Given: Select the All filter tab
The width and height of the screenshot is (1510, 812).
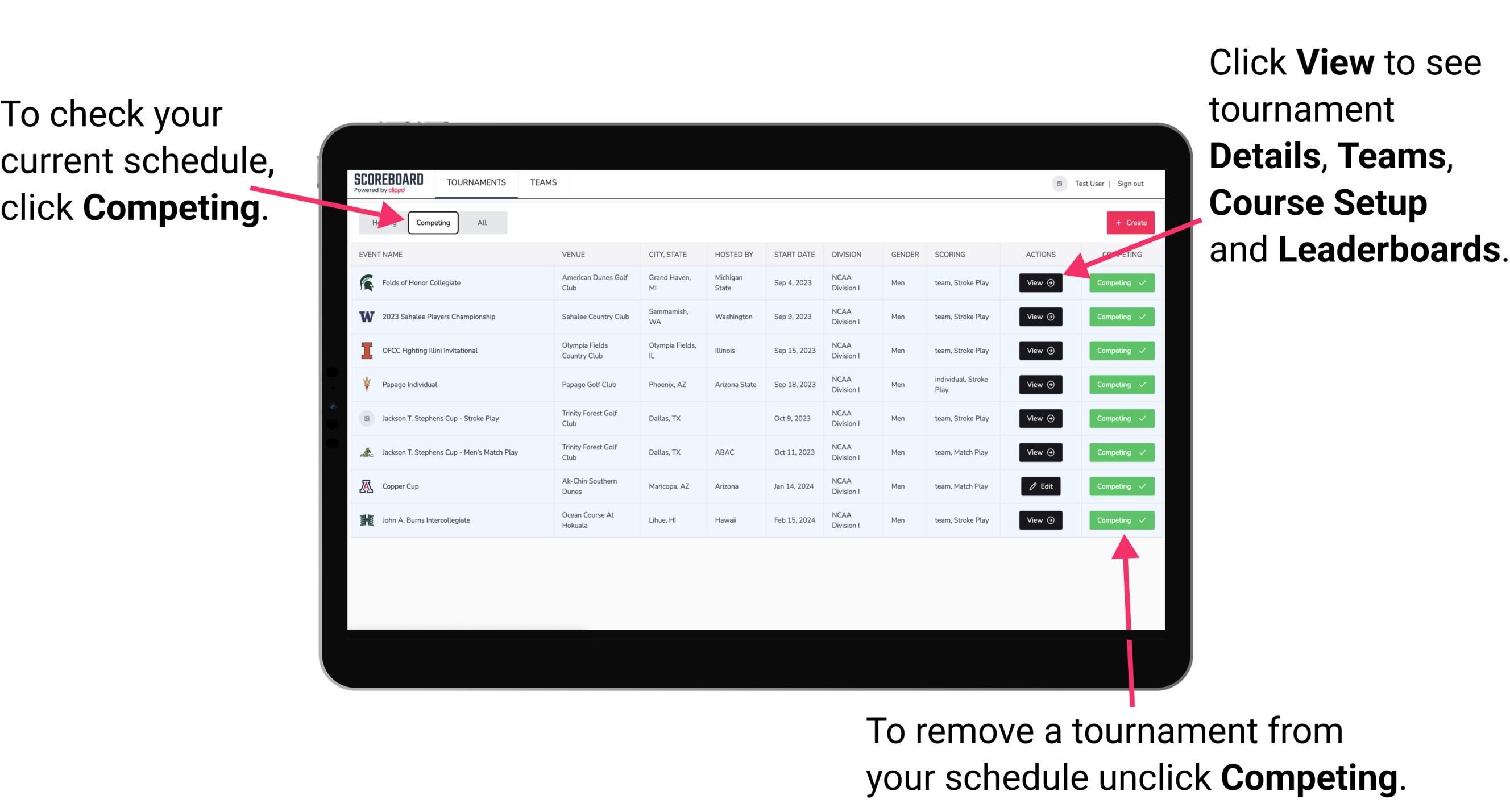Looking at the screenshot, I should click(480, 222).
